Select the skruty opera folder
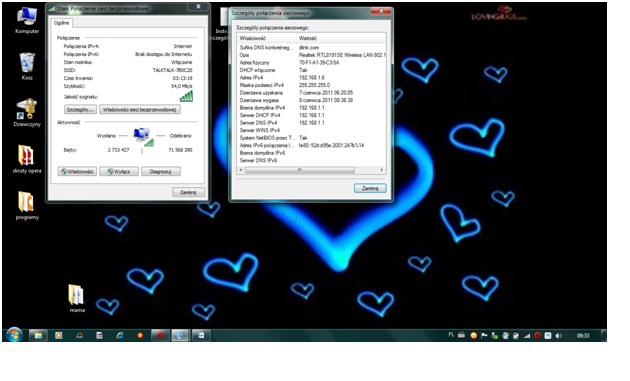Image resolution: width=630 pixels, height=381 pixels. tap(27, 159)
